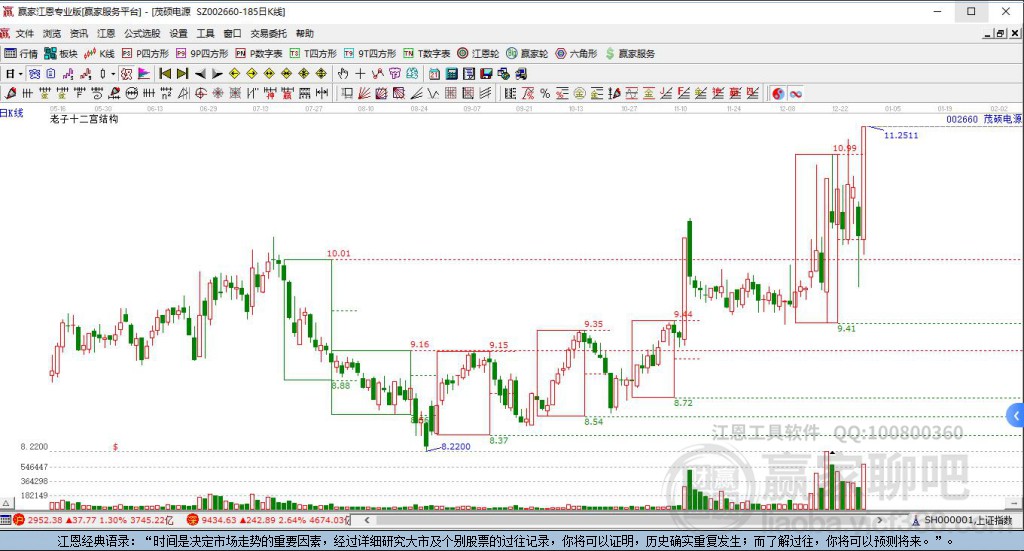Select the red crosshair circle tool

click(x=200, y=93)
